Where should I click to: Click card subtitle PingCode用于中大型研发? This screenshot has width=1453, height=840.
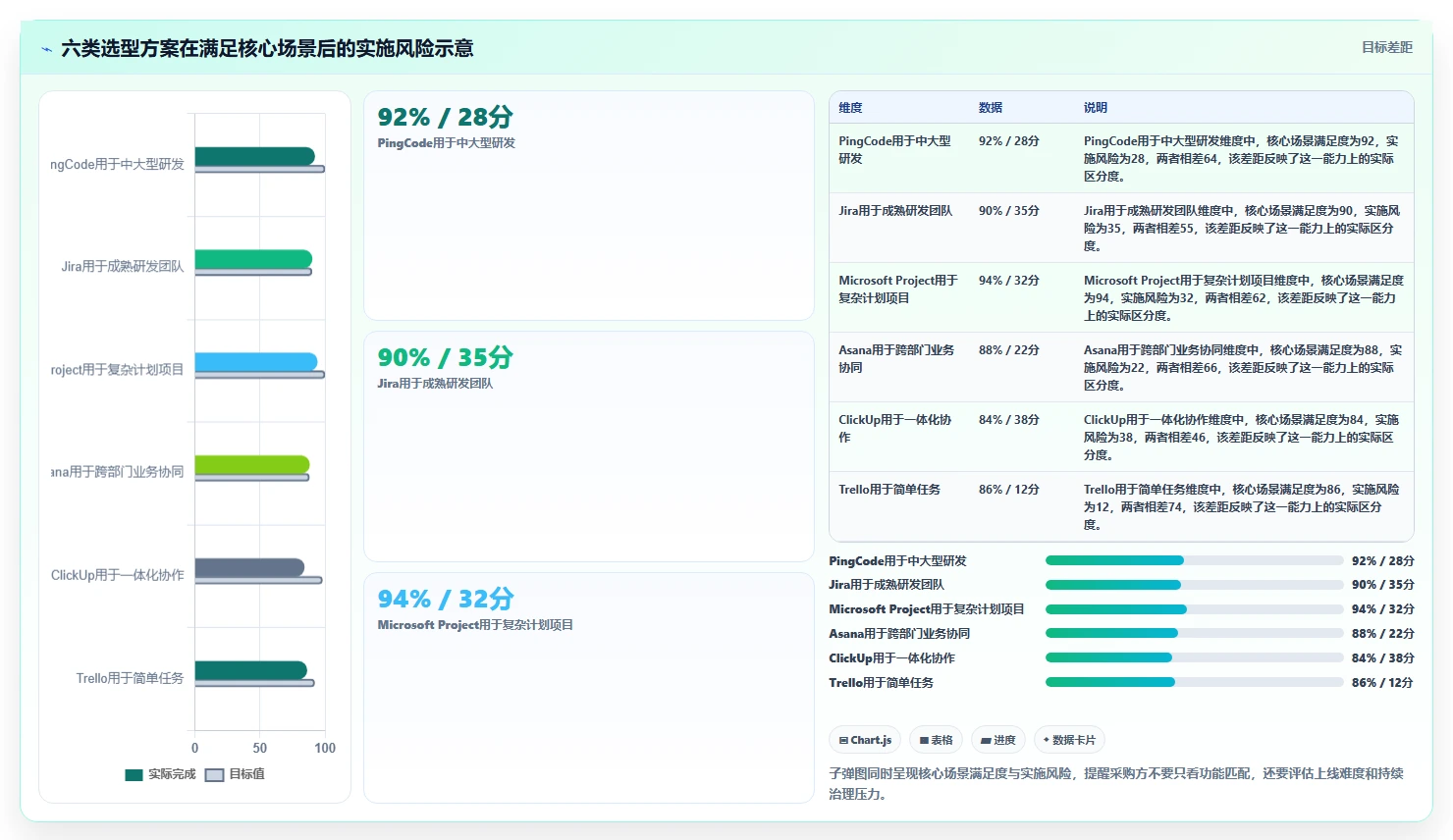(446, 143)
